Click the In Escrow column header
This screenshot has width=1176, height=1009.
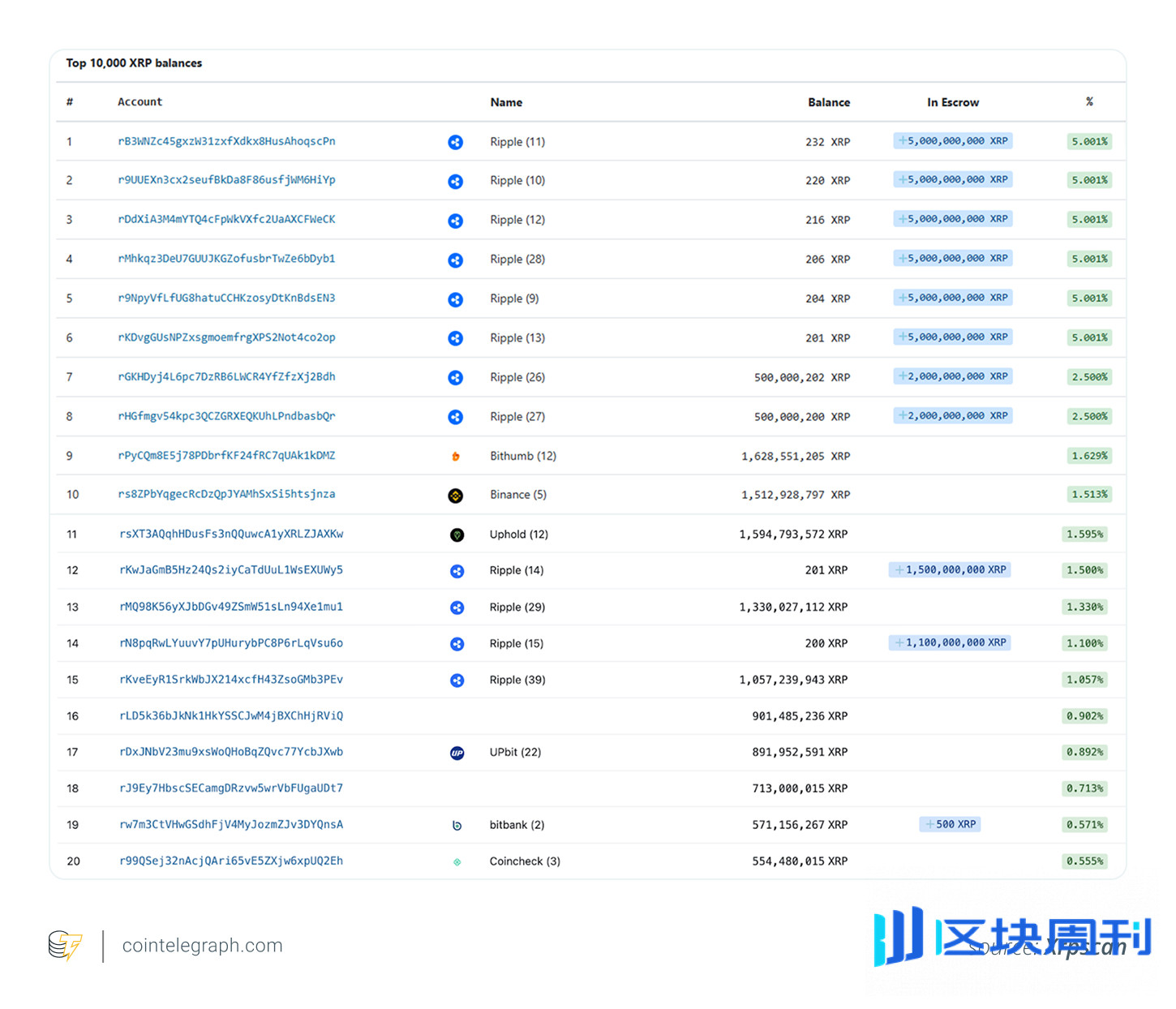click(x=953, y=102)
